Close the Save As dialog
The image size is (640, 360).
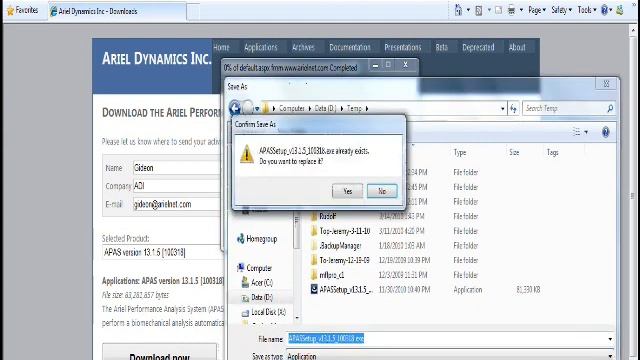pos(606,84)
